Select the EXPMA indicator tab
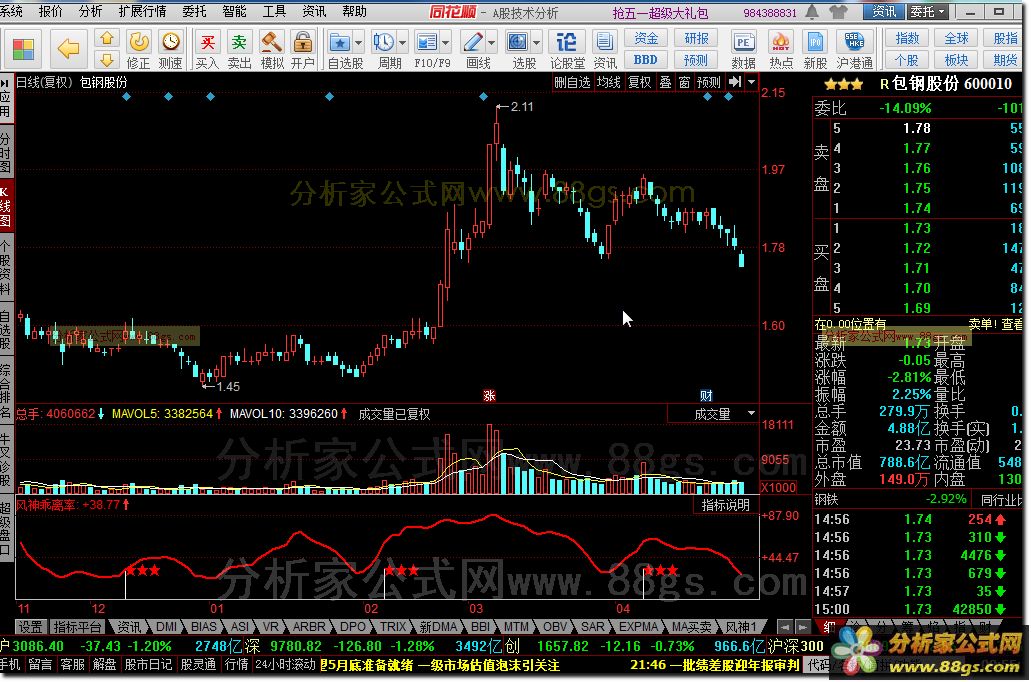The height and width of the screenshot is (682, 1031). [x=638, y=627]
